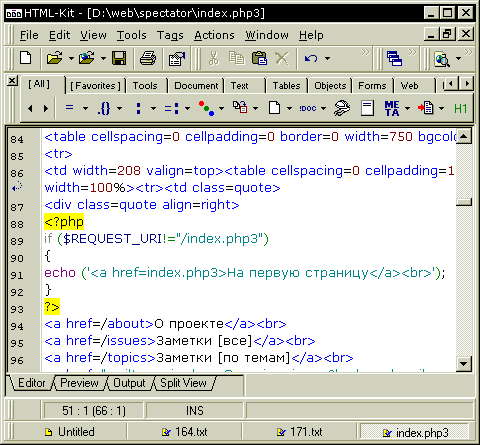The image size is (480, 445).
Task: Close the tags toolbar with the small X
Action: 12,80
